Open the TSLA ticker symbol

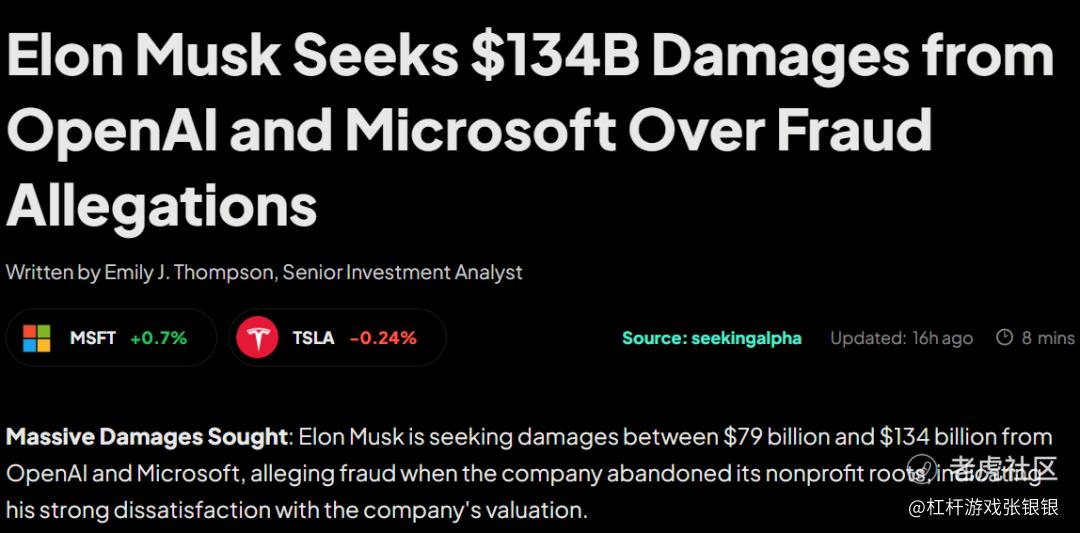click(x=313, y=338)
